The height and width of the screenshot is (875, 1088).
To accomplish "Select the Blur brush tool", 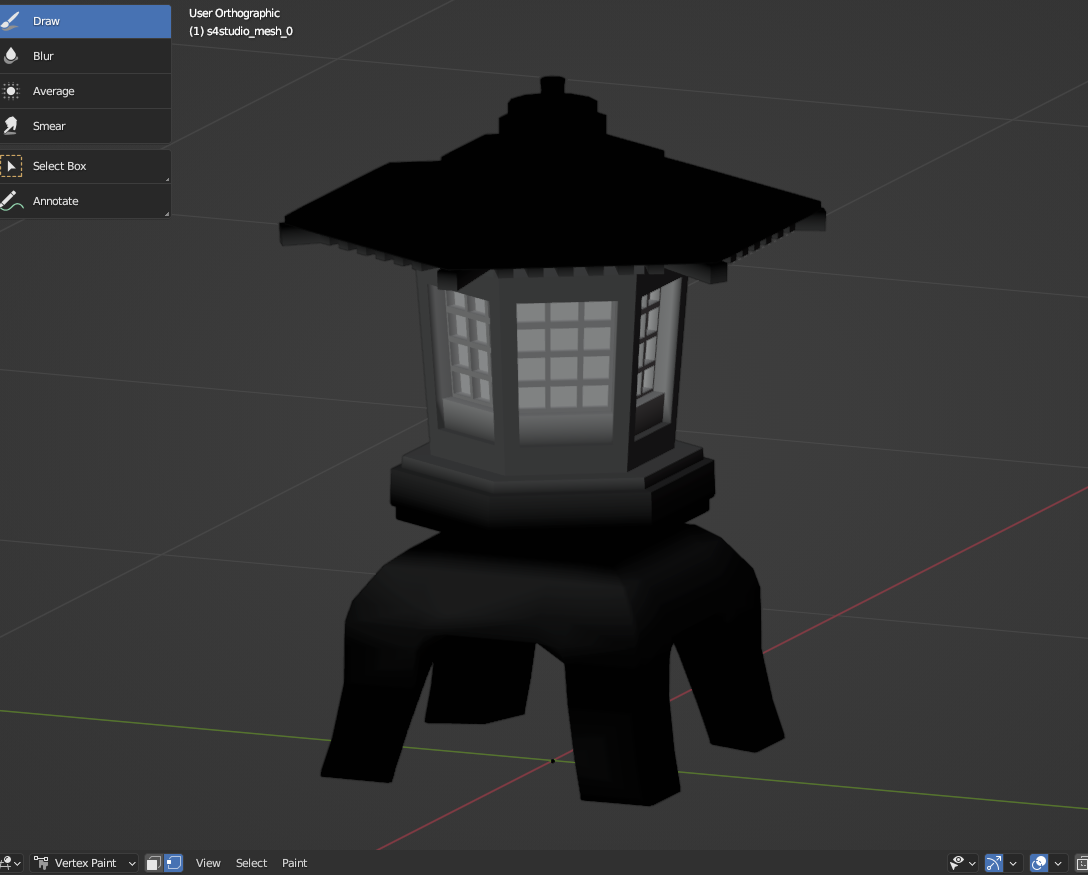I will click(85, 56).
